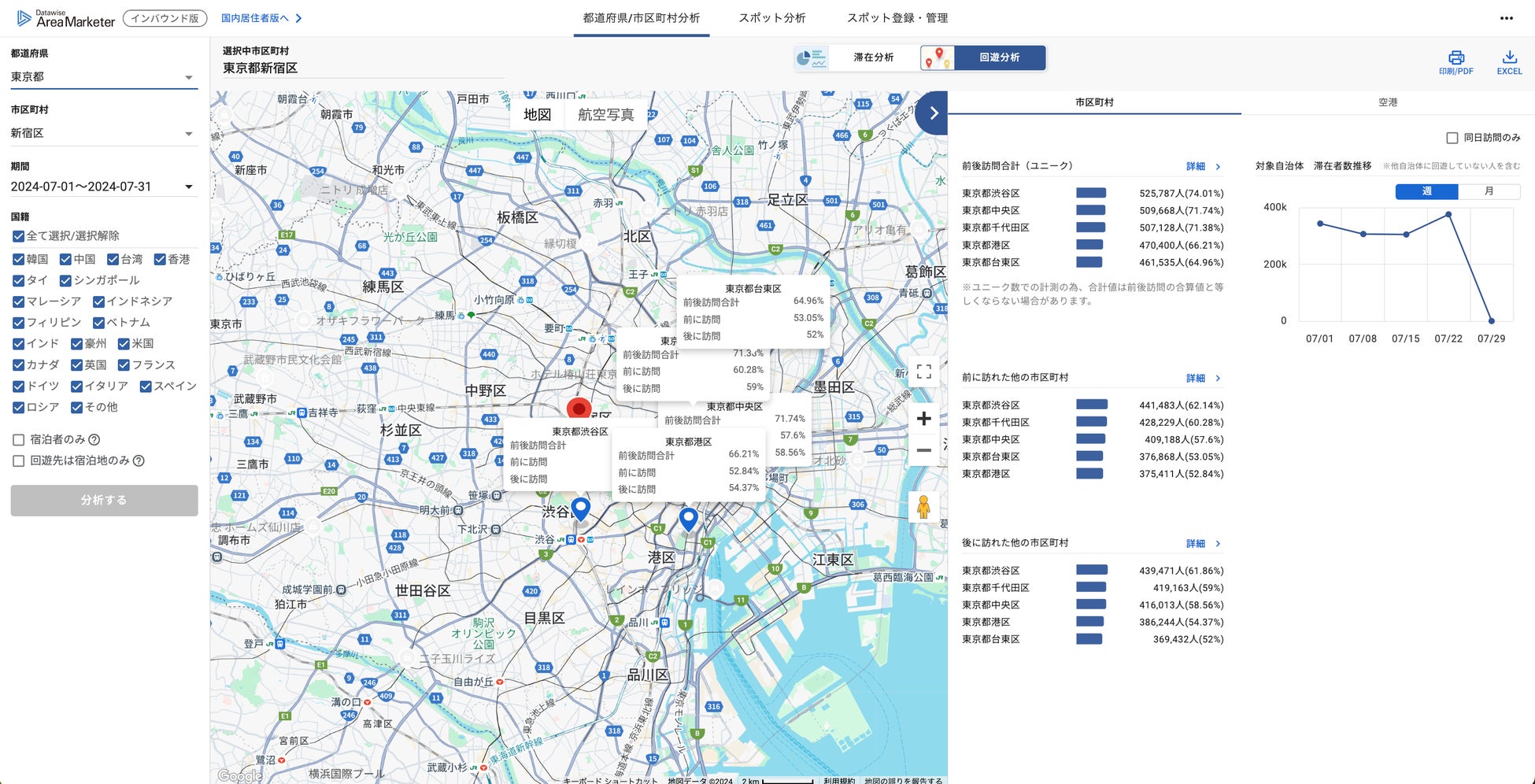Screen dimensions: 1535x784
Task: Enable the 宿泊者のみ checkbox
Action: (x=19, y=440)
